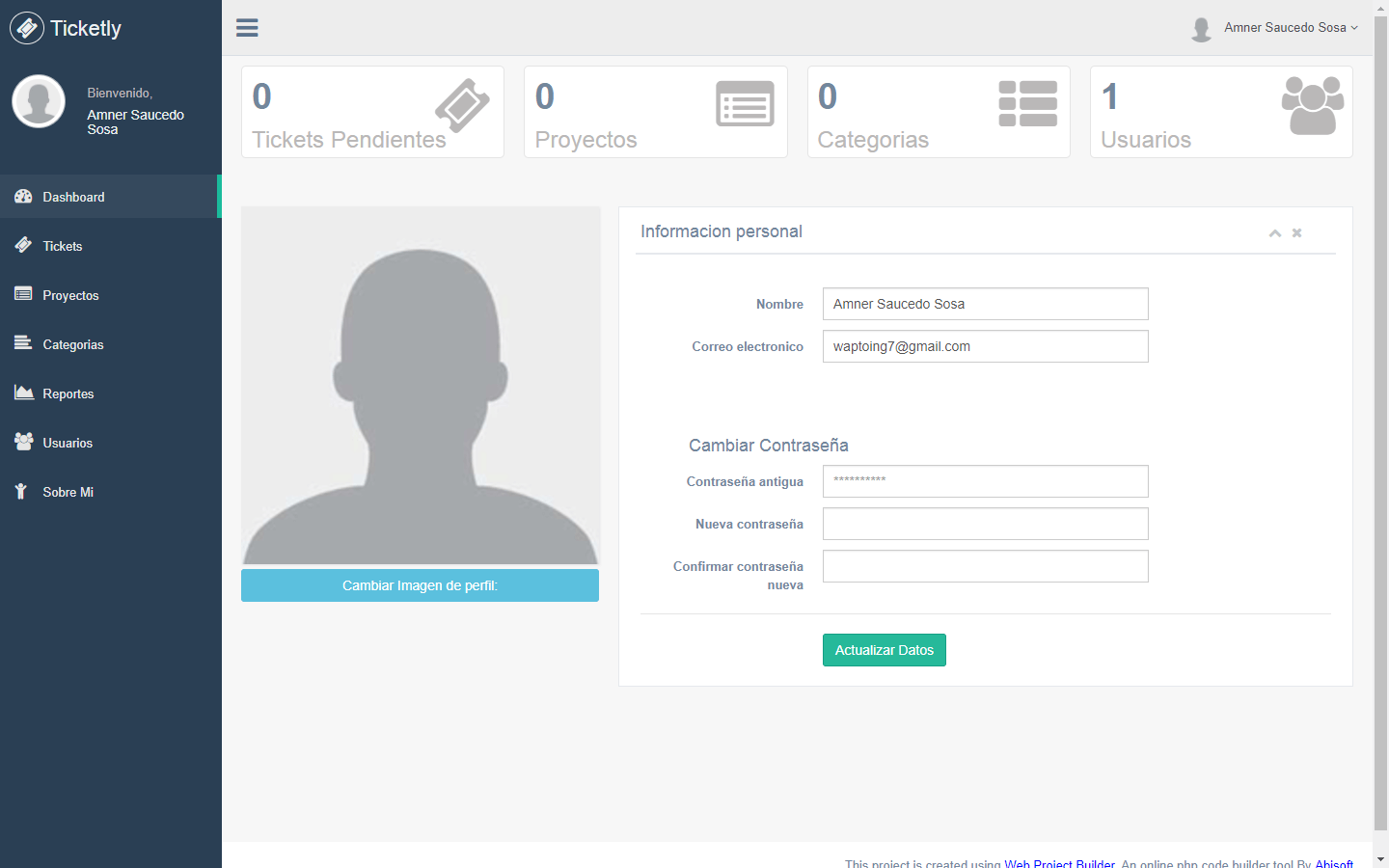Select Proyectos from the sidebar
1389x868 pixels.
(x=70, y=295)
